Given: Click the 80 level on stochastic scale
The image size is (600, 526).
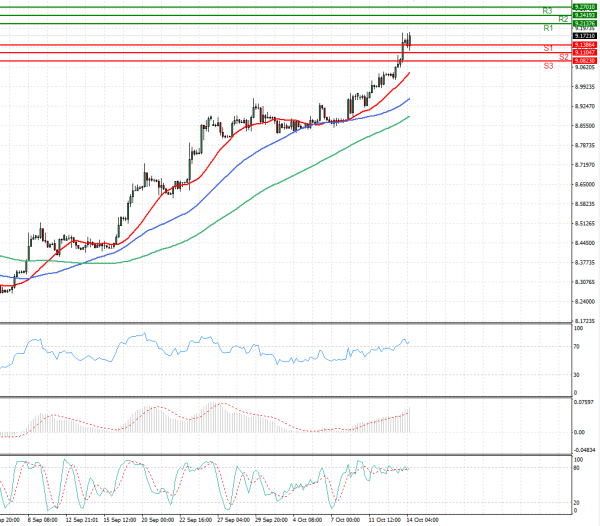Looking at the screenshot, I should click(577, 467).
